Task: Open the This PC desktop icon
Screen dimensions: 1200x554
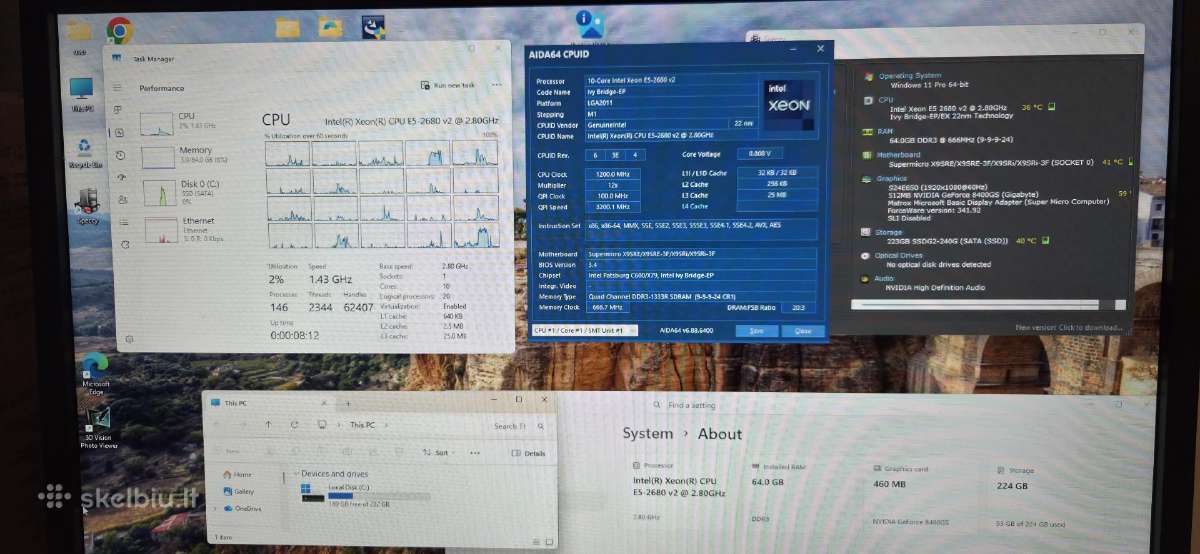Action: pos(81,94)
